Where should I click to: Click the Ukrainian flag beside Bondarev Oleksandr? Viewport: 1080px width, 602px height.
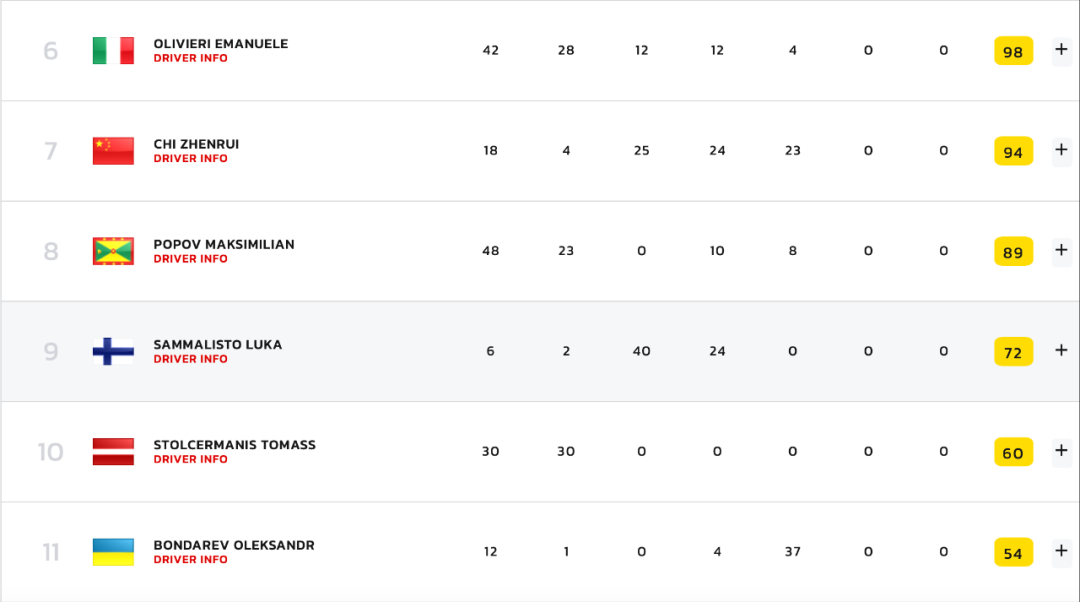tap(113, 552)
